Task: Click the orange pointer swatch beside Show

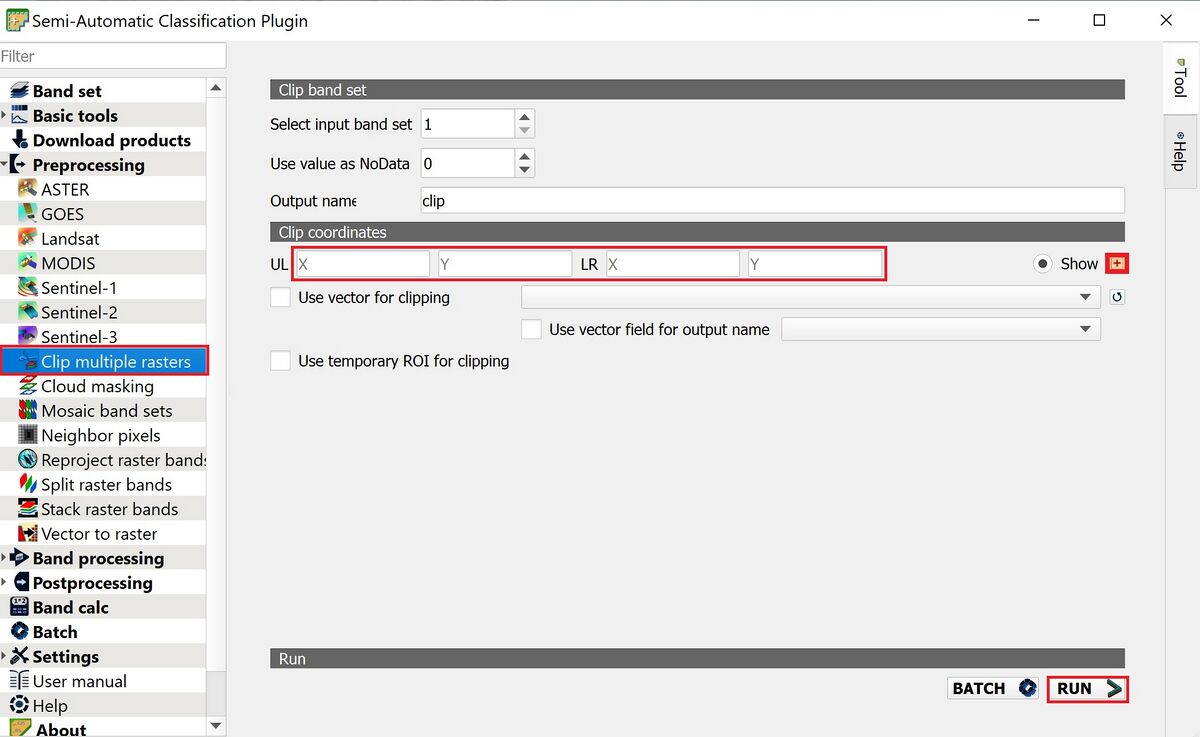Action: pyautogui.click(x=1117, y=263)
